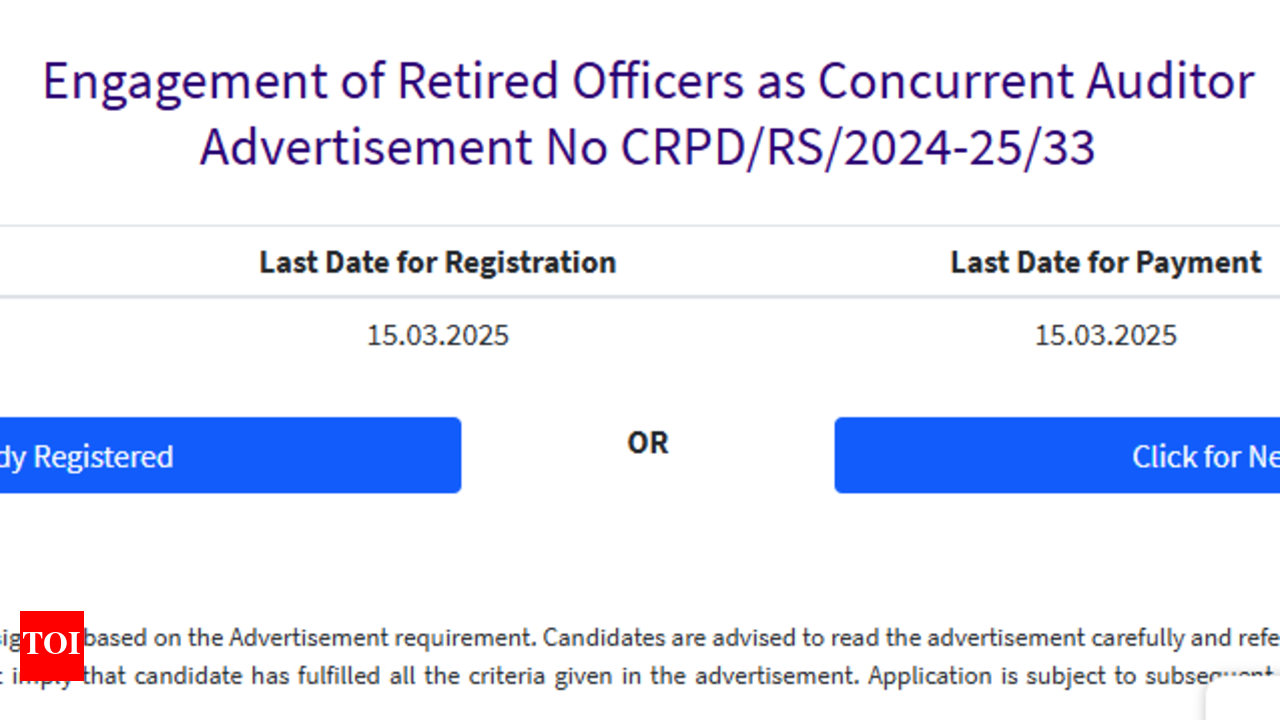Click the OR separator text
The image size is (1280, 720).
coord(647,443)
